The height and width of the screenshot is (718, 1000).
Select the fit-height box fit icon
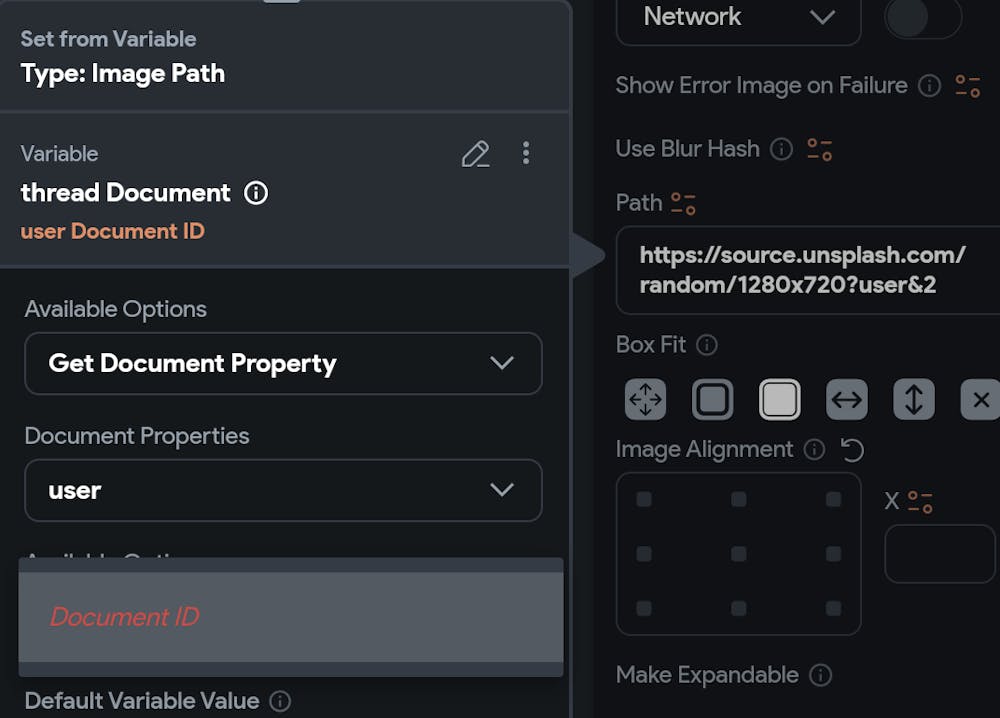pyautogui.click(x=914, y=400)
